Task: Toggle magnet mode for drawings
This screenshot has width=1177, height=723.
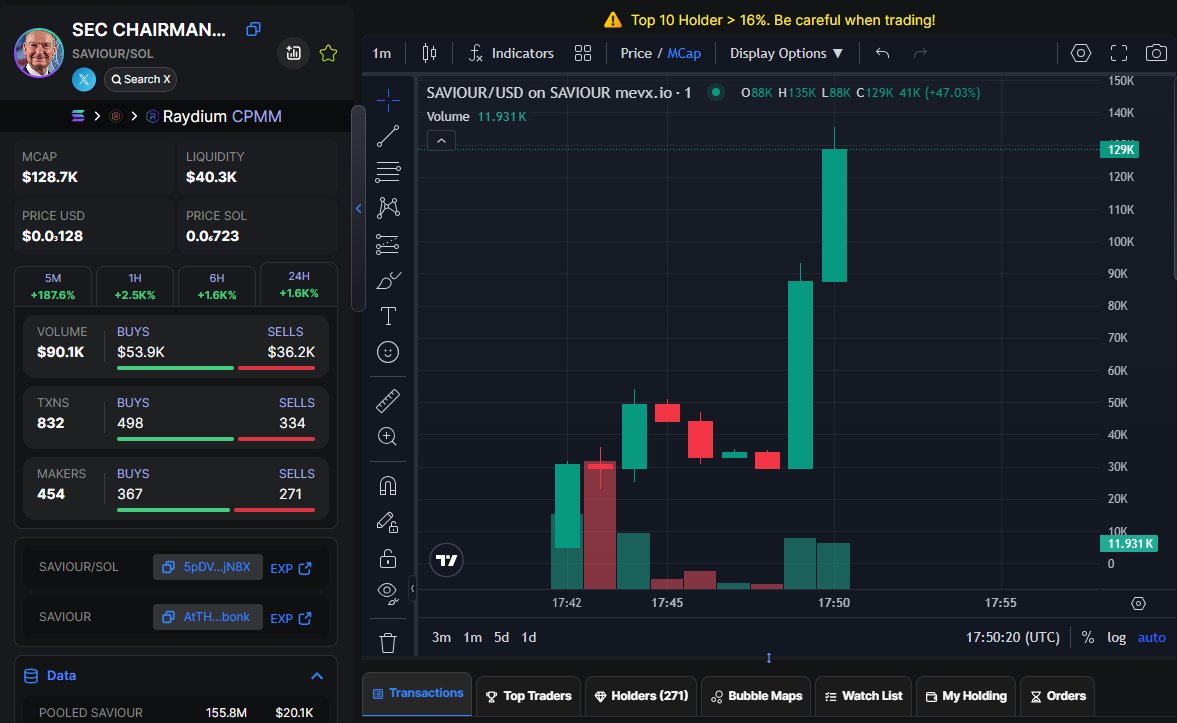Action: coord(388,486)
